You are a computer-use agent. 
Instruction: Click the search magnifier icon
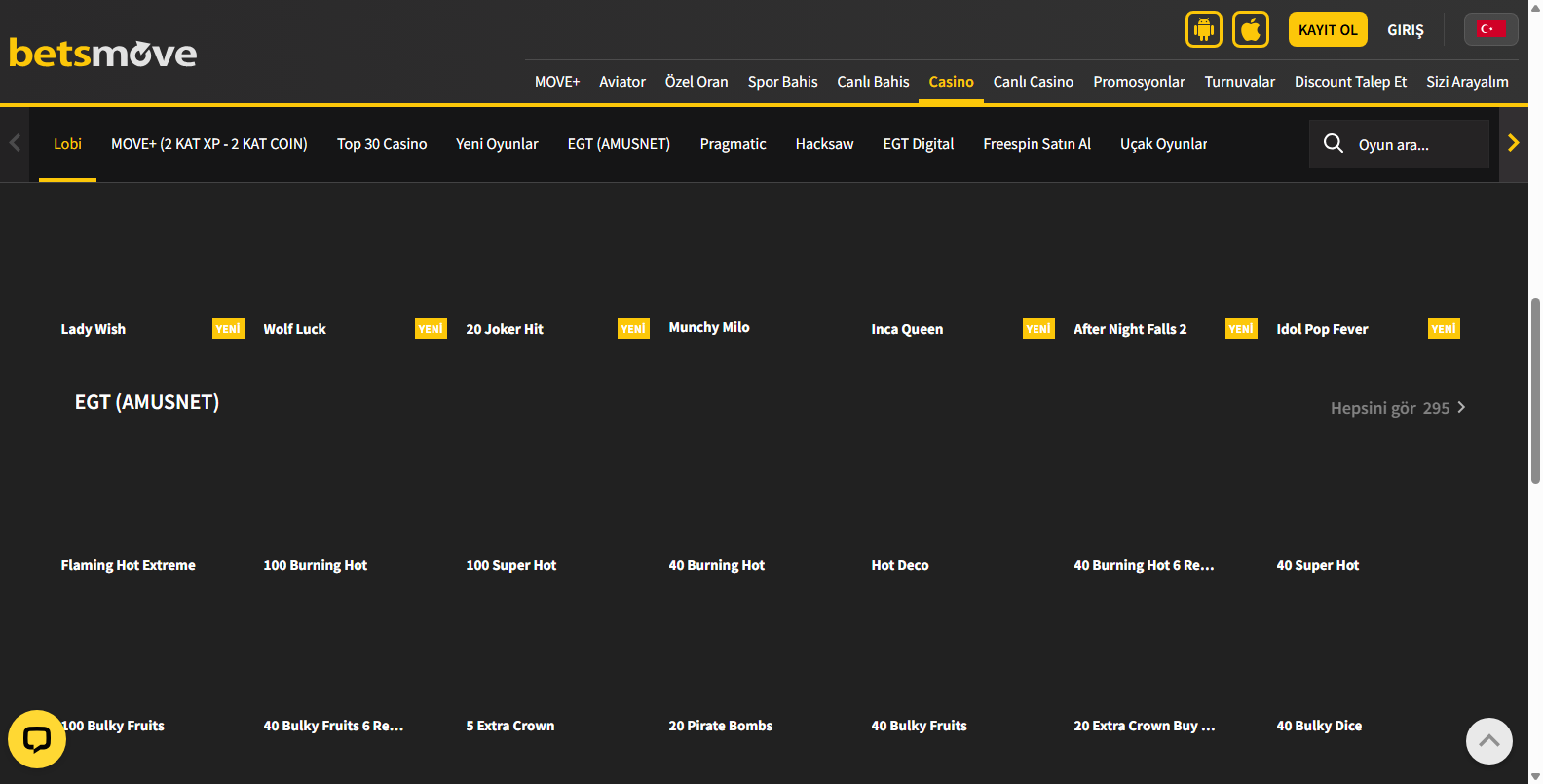coord(1334,144)
